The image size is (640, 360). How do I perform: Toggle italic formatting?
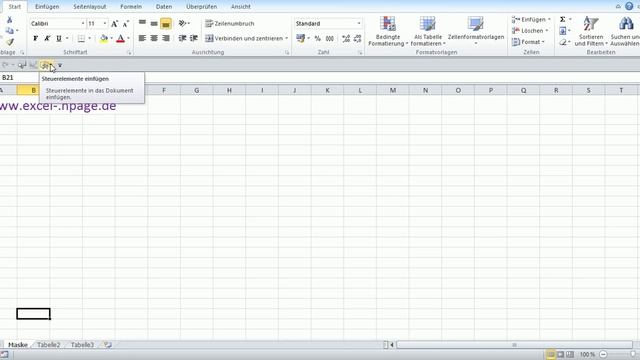click(47, 38)
